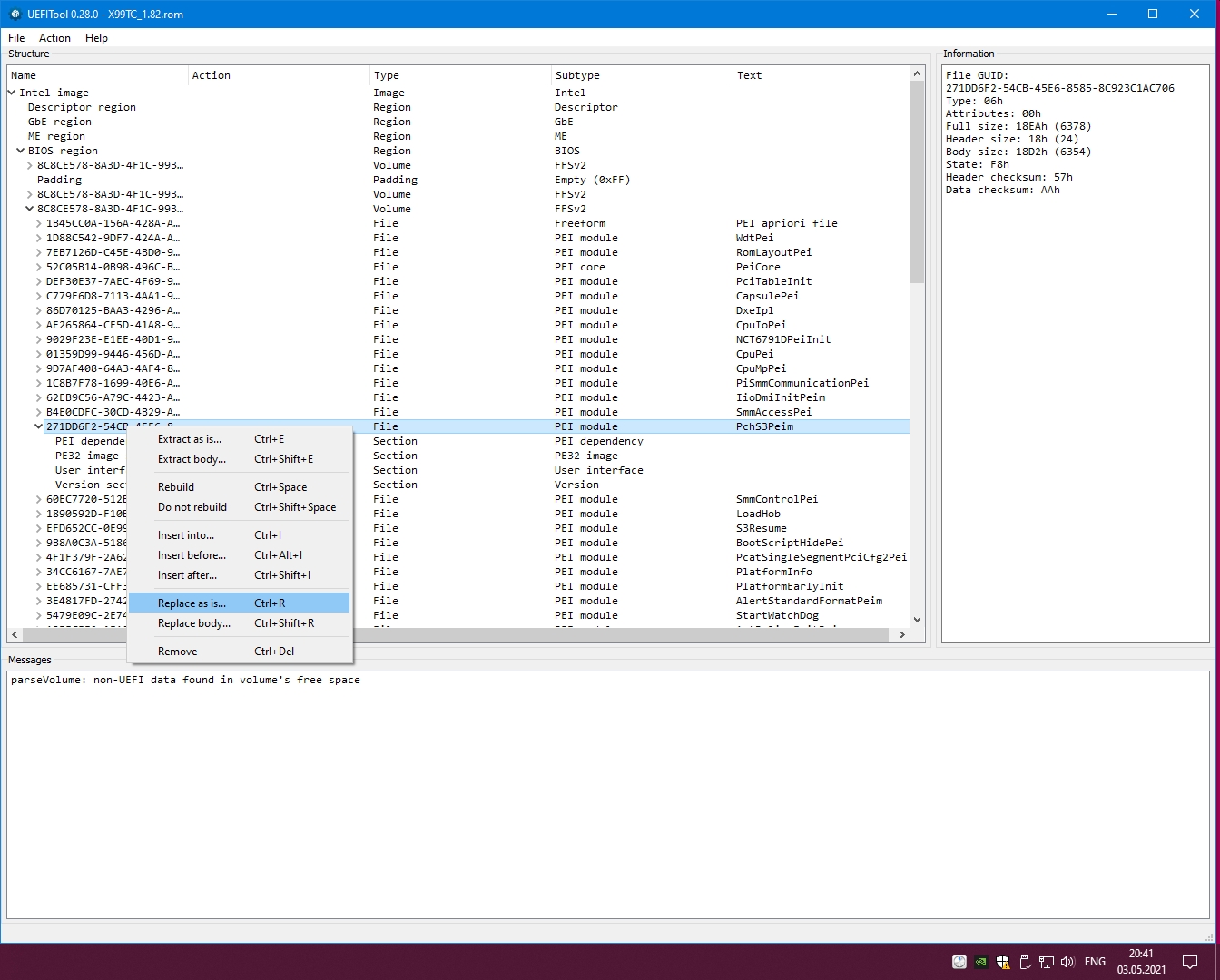Select 'Rebuild' in the context menu
The height and width of the screenshot is (980, 1220).
pyautogui.click(x=240, y=487)
